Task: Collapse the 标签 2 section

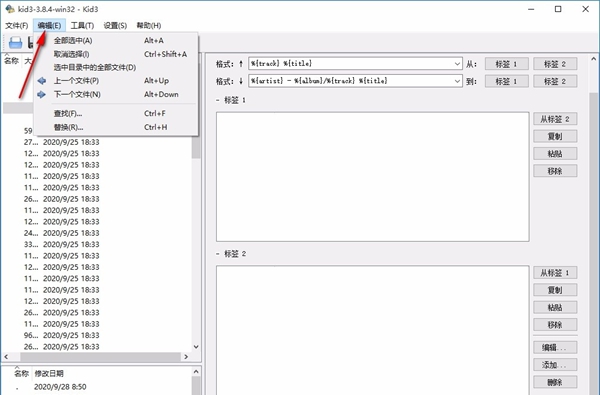Action: click(x=218, y=254)
